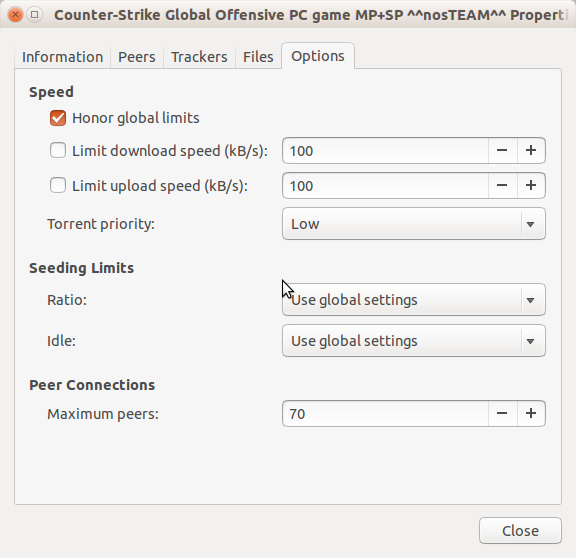This screenshot has height=558, width=576.
Task: Increase download speed limit with plus button
Action: 531,151
